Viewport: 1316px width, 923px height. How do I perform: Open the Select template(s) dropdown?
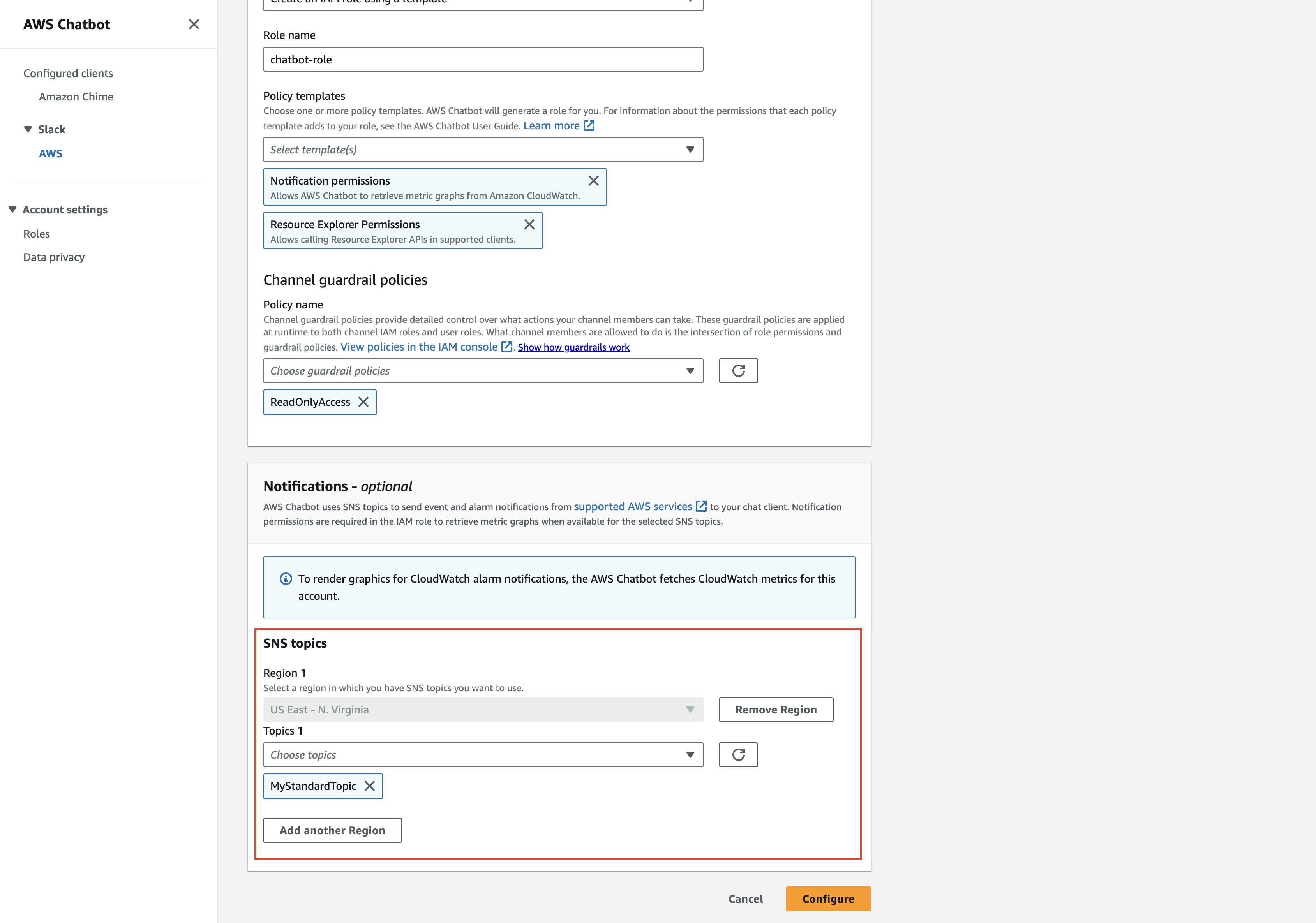tap(483, 150)
